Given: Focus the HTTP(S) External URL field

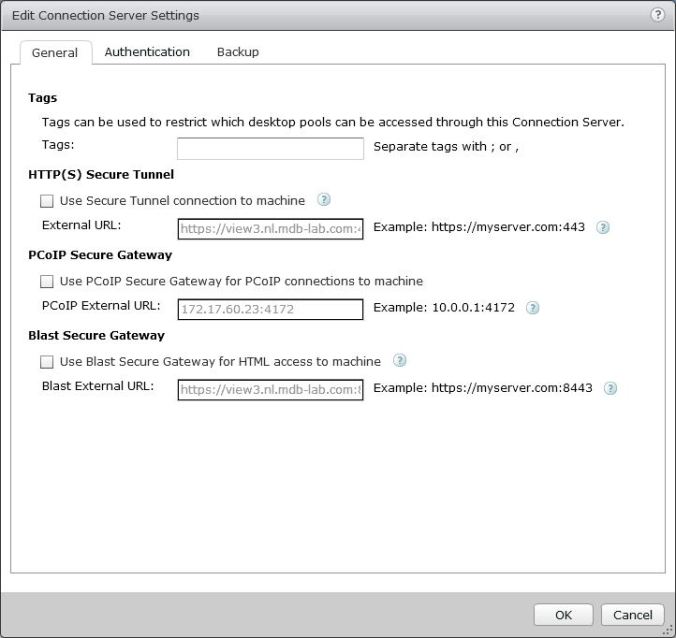Looking at the screenshot, I should tap(270, 228).
